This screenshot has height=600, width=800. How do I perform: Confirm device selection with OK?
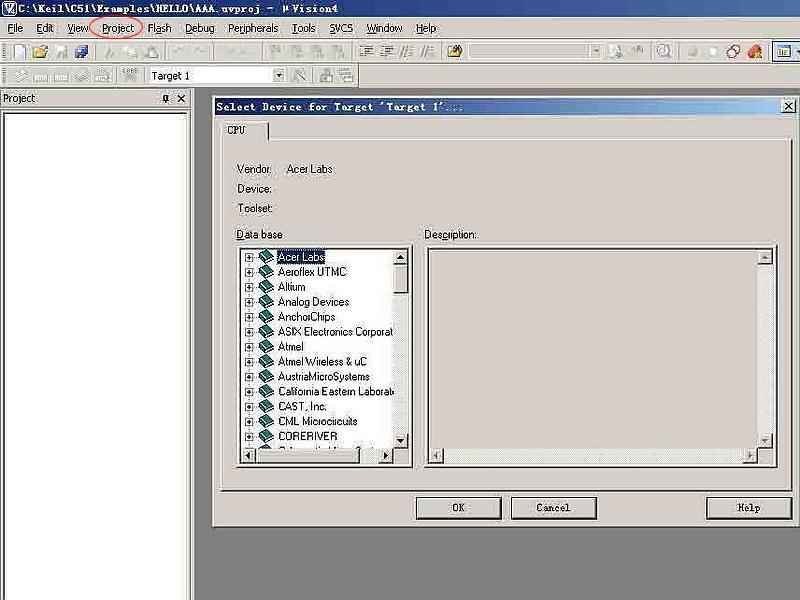[x=458, y=508]
